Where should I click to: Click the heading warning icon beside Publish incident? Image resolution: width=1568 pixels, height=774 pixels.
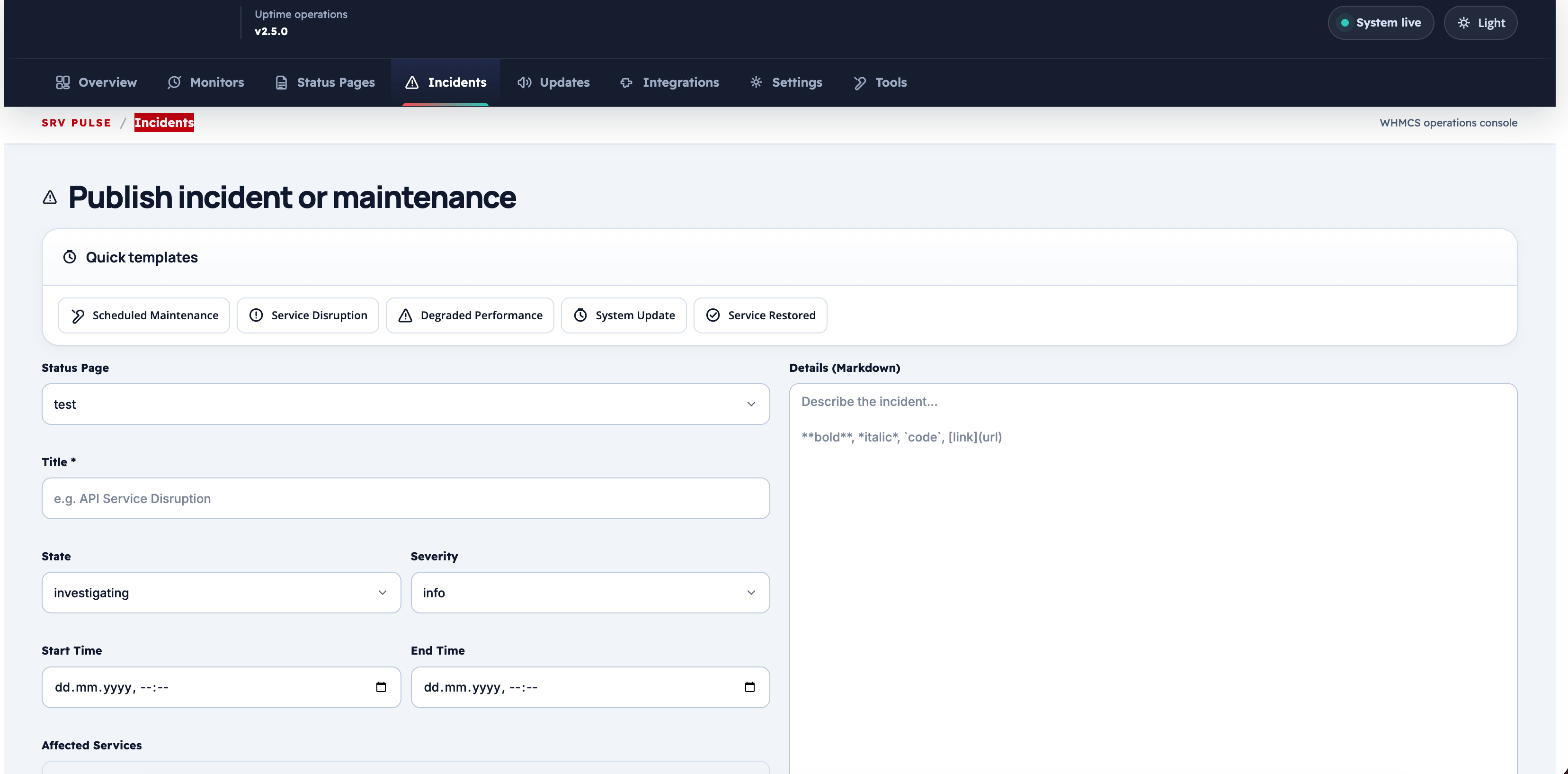tap(50, 198)
